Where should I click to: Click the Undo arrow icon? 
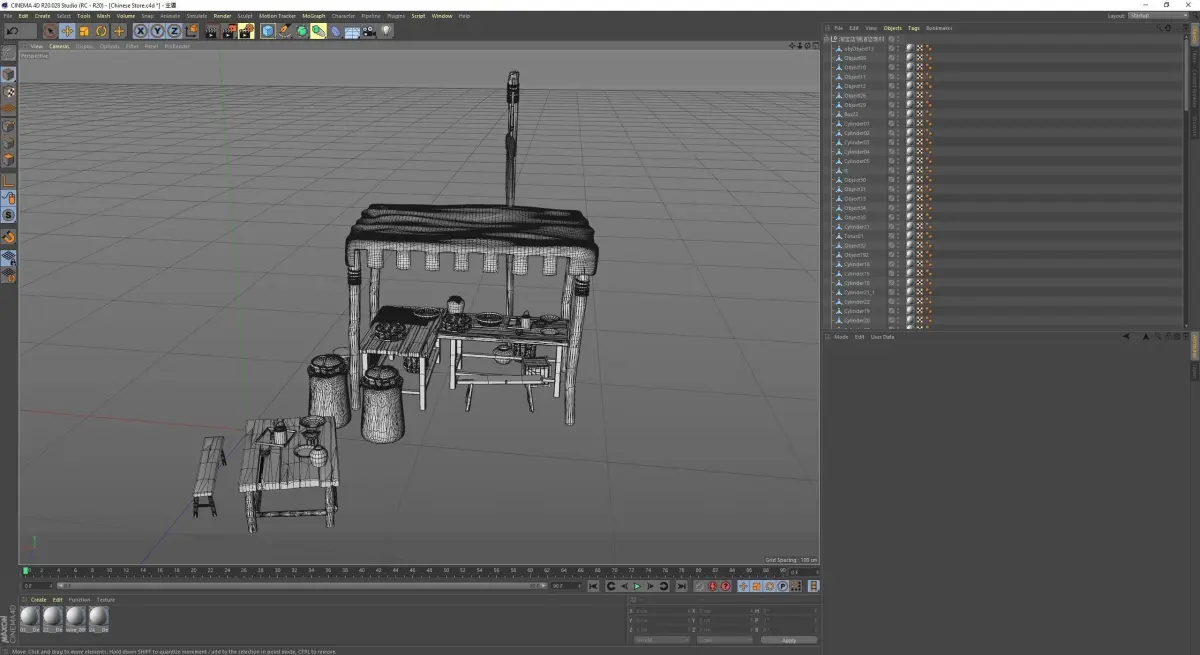pyautogui.click(x=12, y=31)
